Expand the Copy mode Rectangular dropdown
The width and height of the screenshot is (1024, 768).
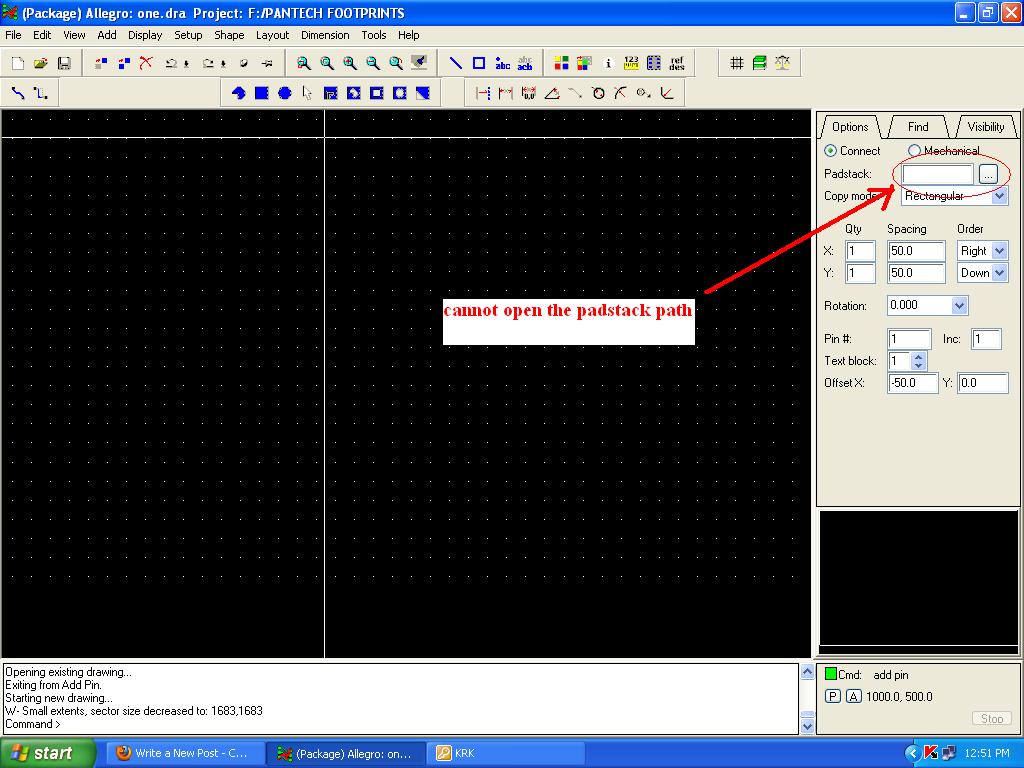[x=1000, y=197]
